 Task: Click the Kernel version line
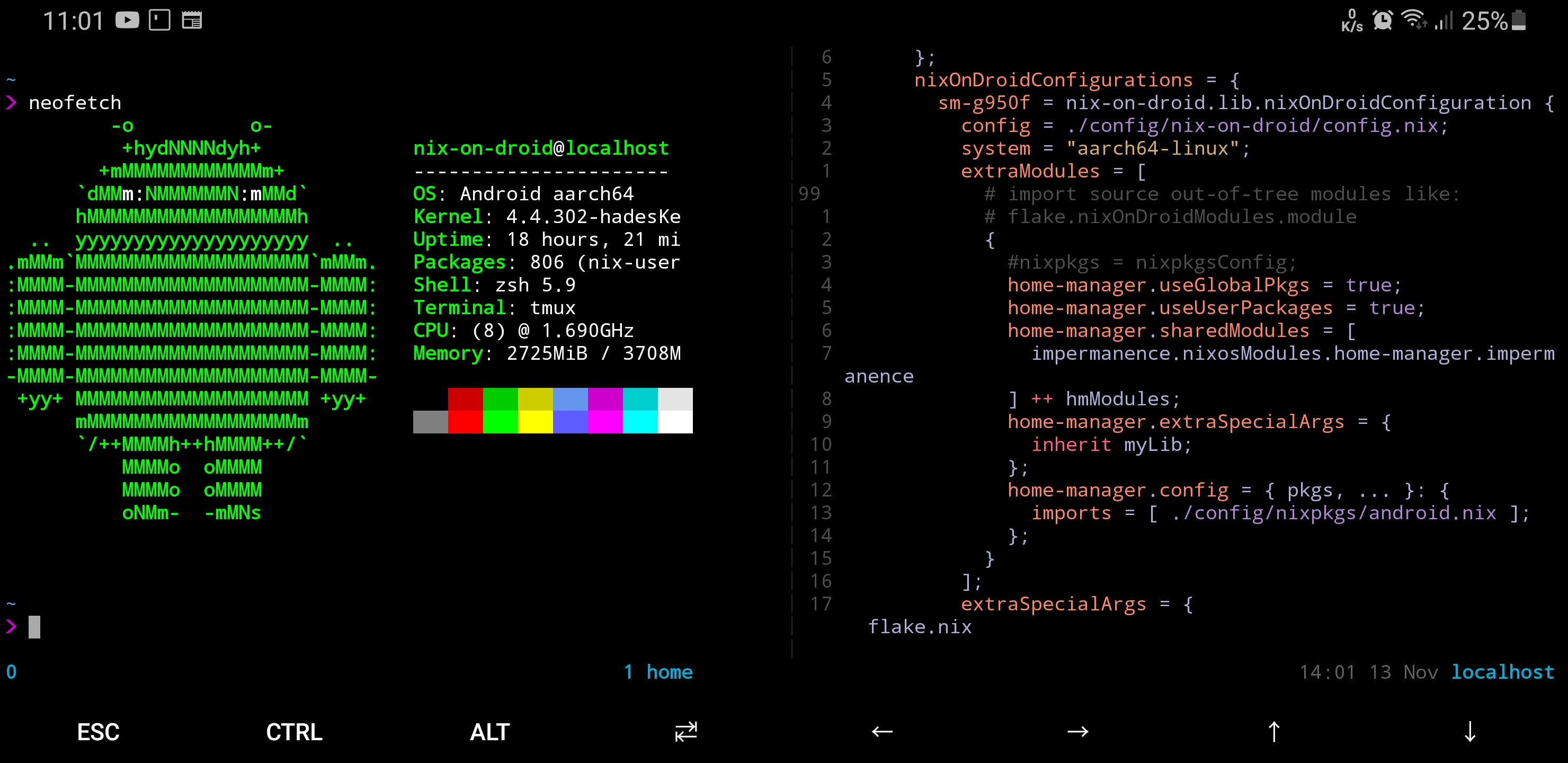(x=547, y=216)
